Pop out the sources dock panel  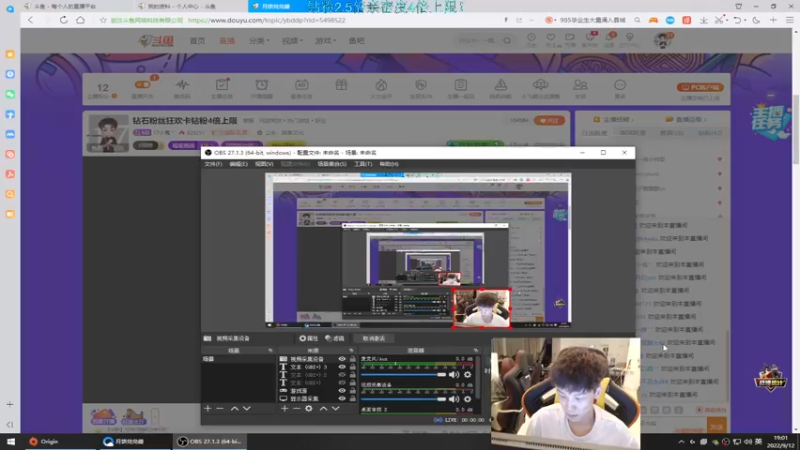tap(351, 351)
